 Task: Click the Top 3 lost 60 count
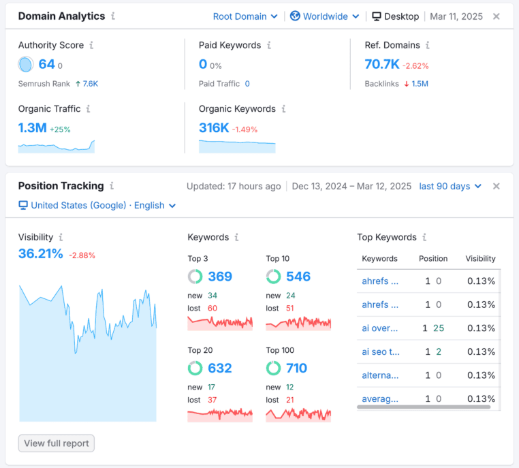point(212,308)
